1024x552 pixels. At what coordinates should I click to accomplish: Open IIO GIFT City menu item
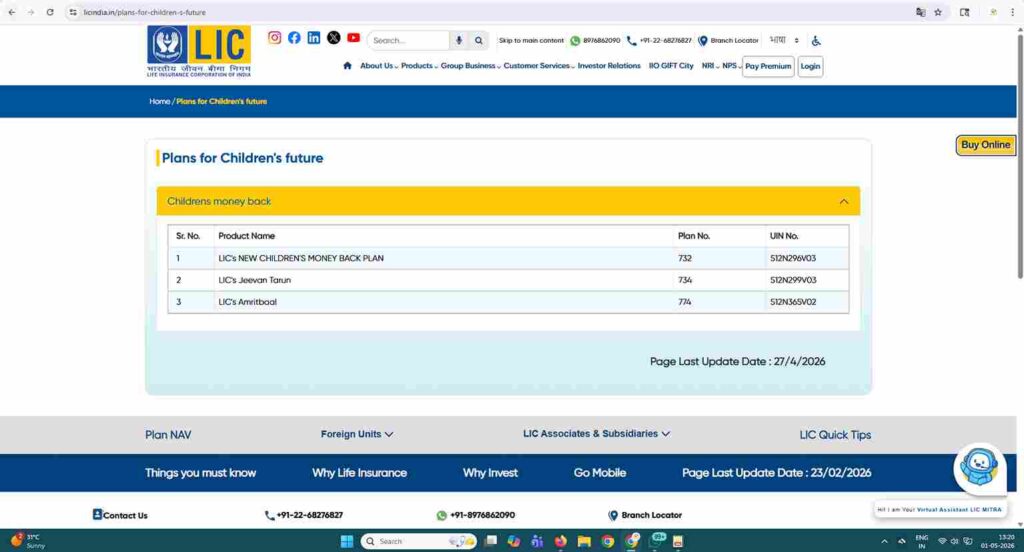tap(671, 66)
